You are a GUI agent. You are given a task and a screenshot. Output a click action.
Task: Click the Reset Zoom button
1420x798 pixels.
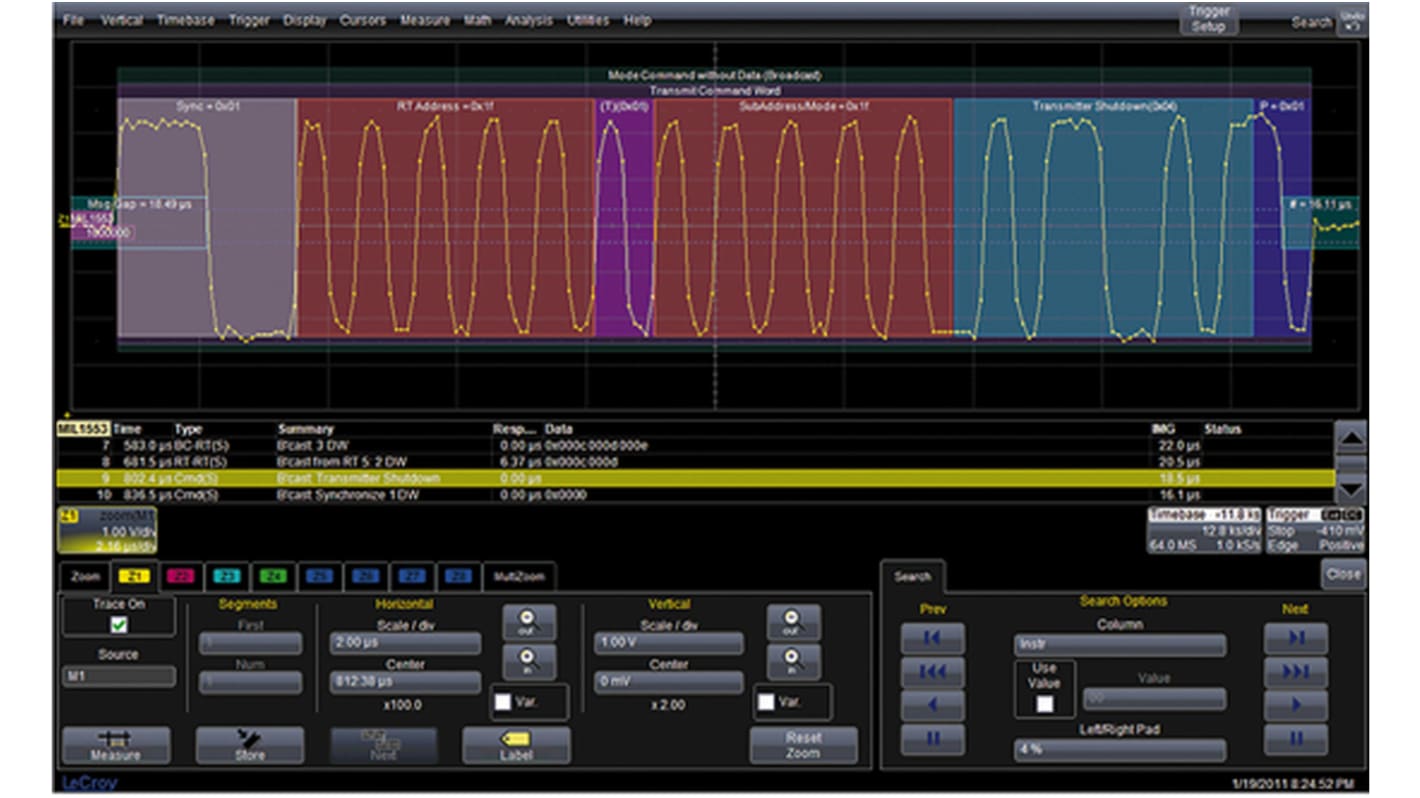803,745
